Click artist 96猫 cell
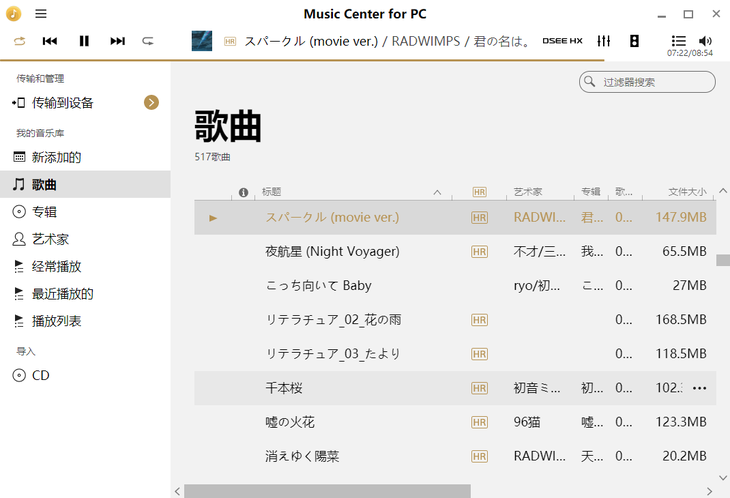Screen dimensions: 730x498 [527, 422]
